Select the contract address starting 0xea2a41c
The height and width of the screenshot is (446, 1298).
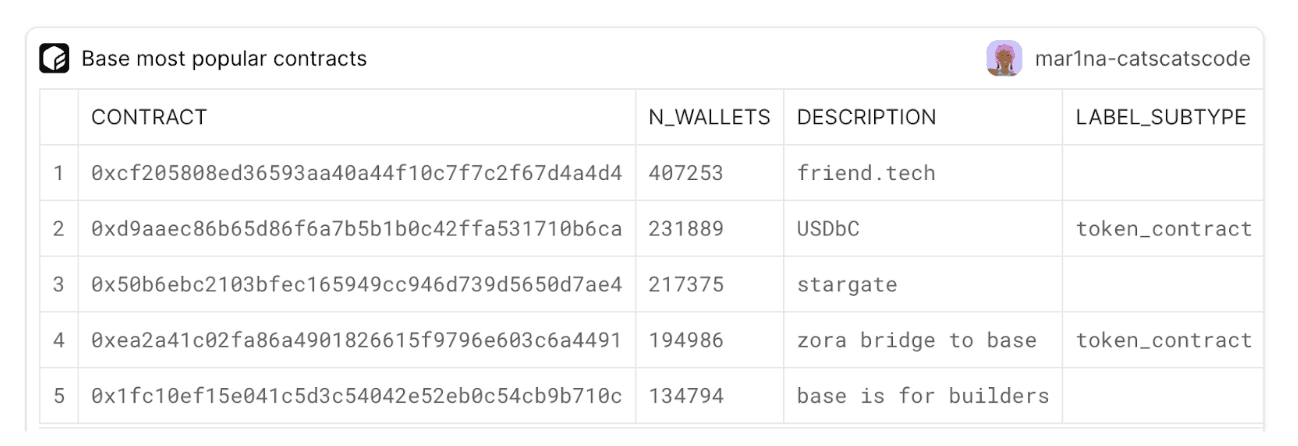pyautogui.click(x=357, y=341)
